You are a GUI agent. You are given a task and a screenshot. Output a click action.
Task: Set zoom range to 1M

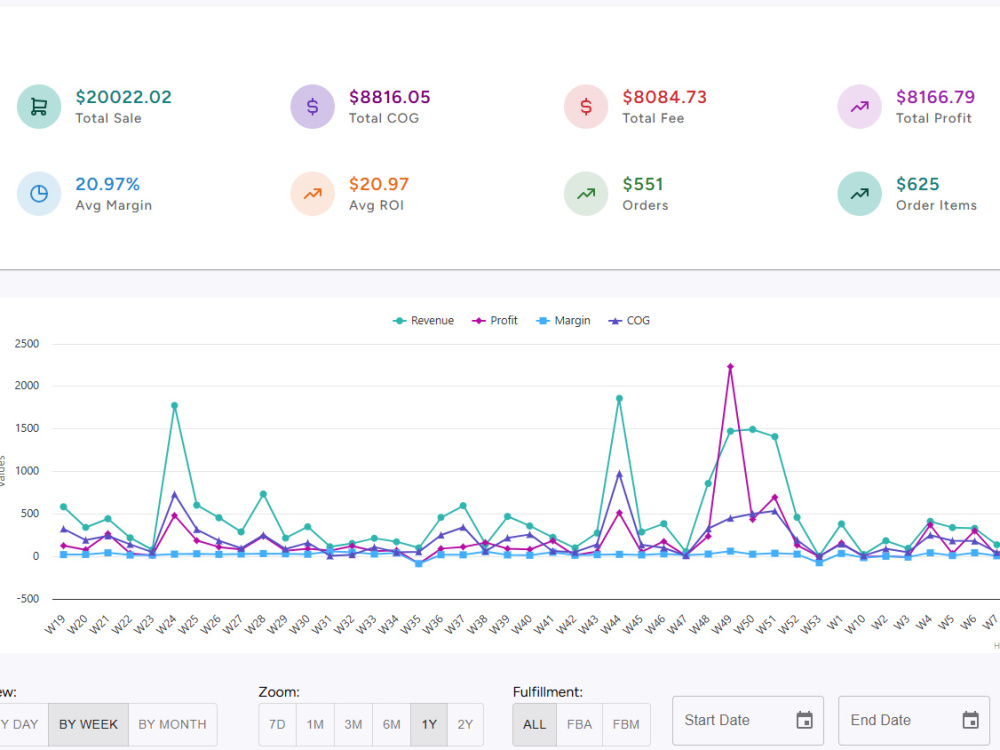click(315, 724)
